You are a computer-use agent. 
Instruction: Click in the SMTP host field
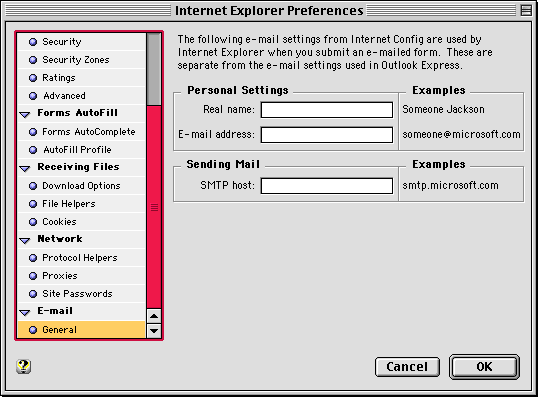pos(327,186)
